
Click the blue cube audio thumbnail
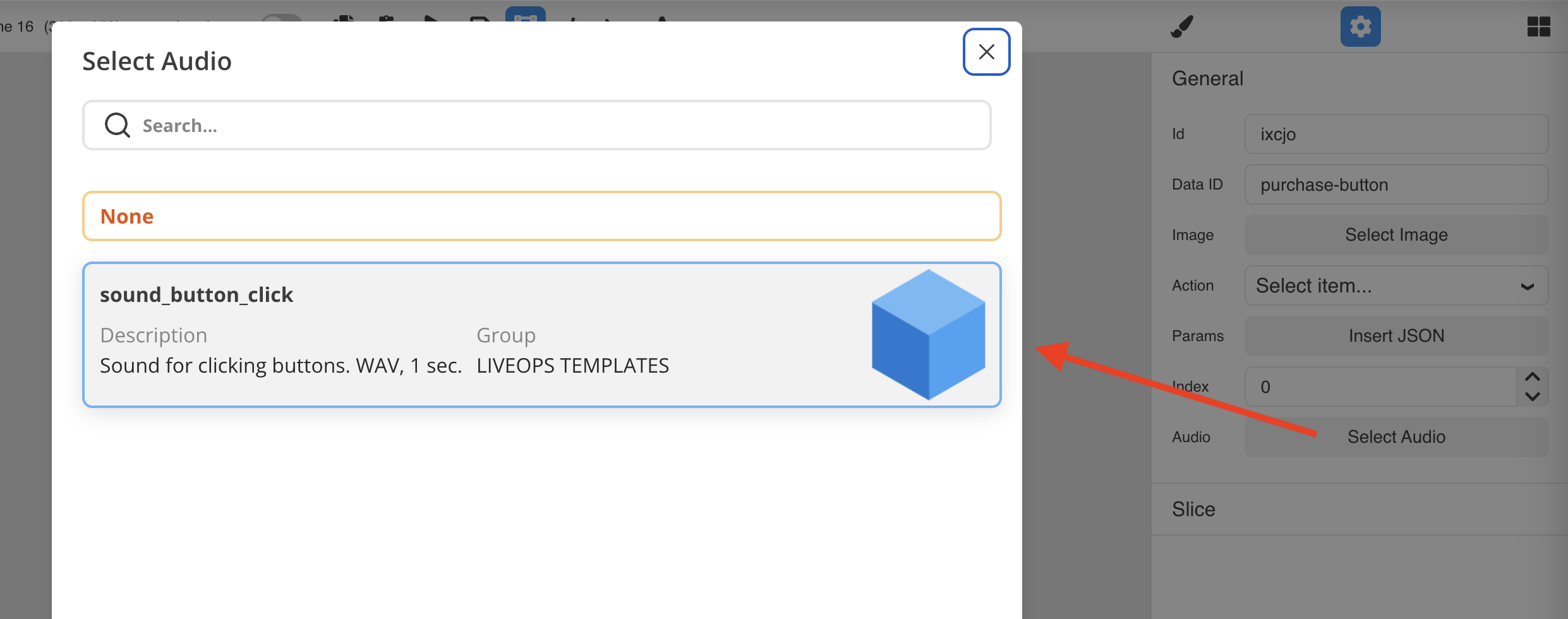tap(928, 335)
